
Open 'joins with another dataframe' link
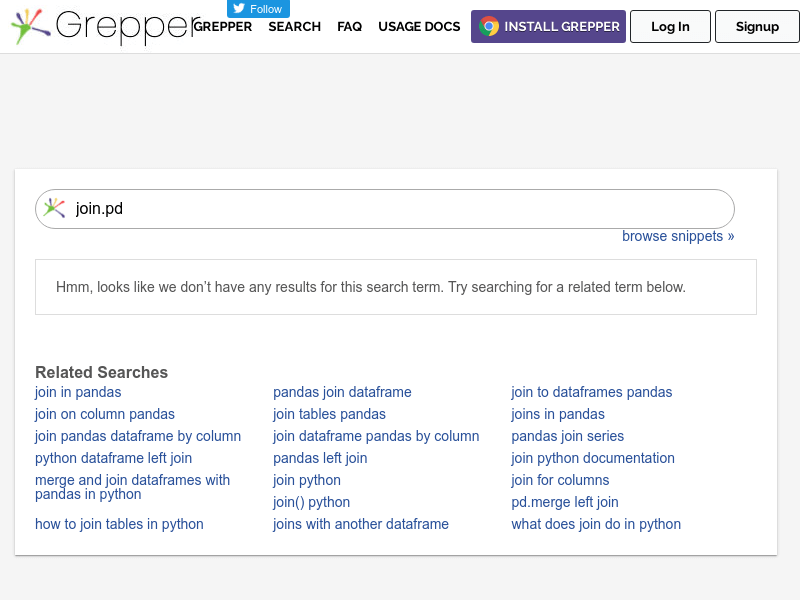361,524
